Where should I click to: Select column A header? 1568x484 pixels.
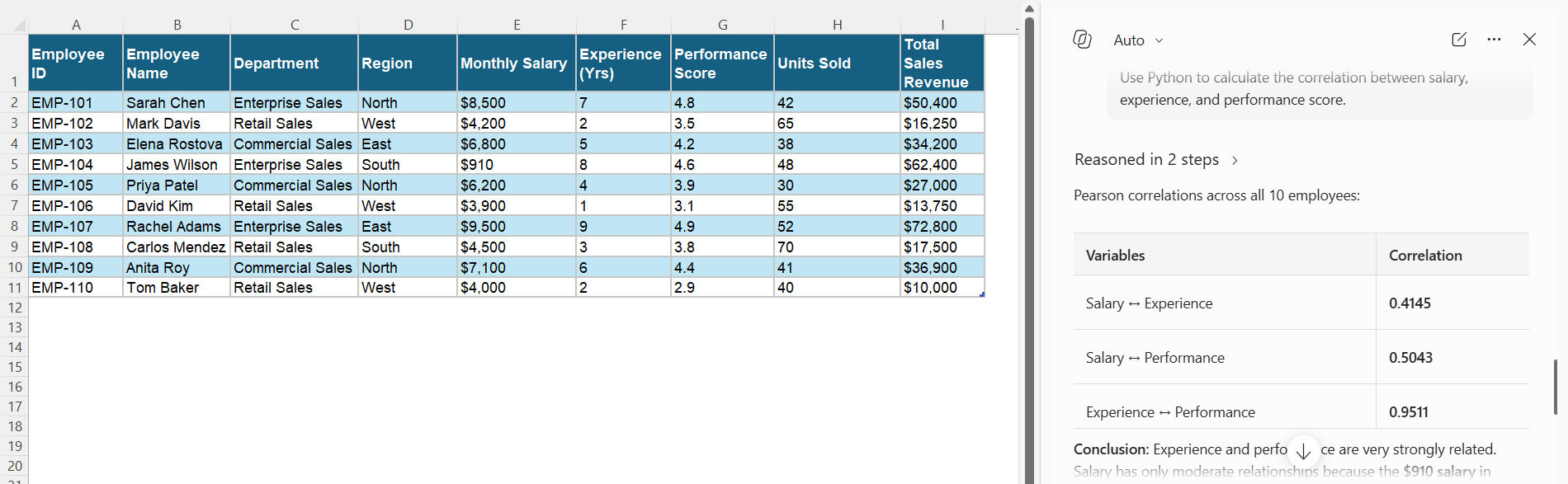(76, 26)
